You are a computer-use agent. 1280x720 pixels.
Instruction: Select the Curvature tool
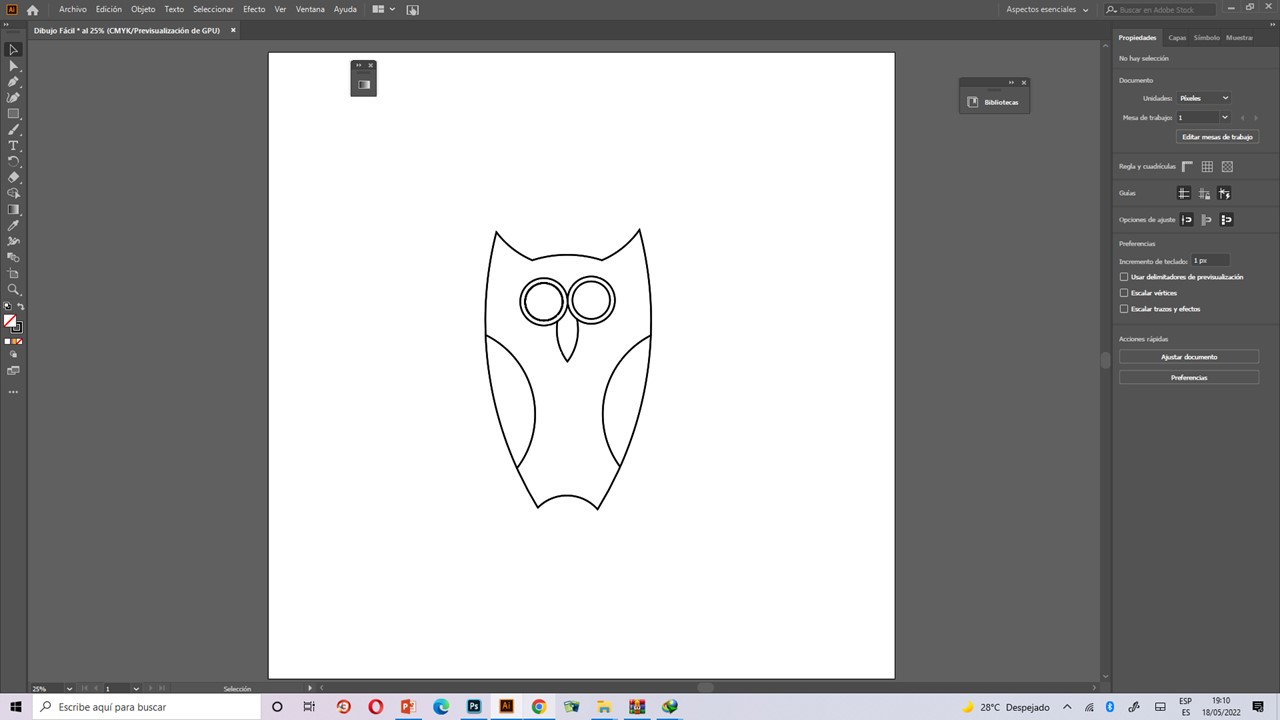13,97
